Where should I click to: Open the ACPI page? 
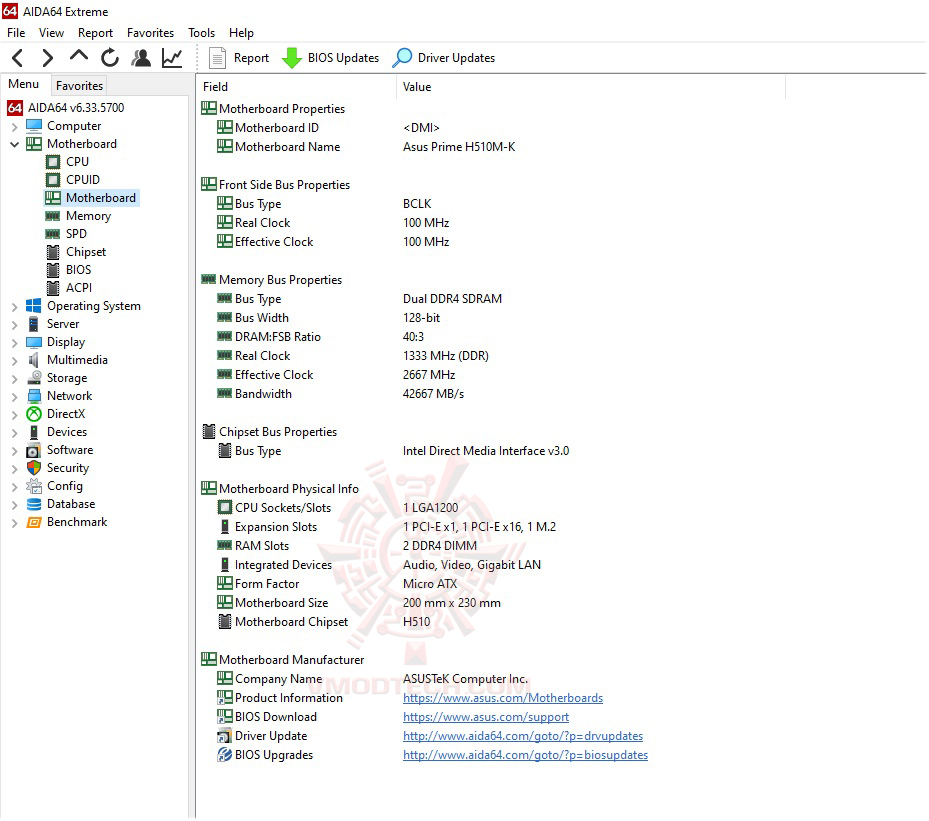pyautogui.click(x=69, y=288)
